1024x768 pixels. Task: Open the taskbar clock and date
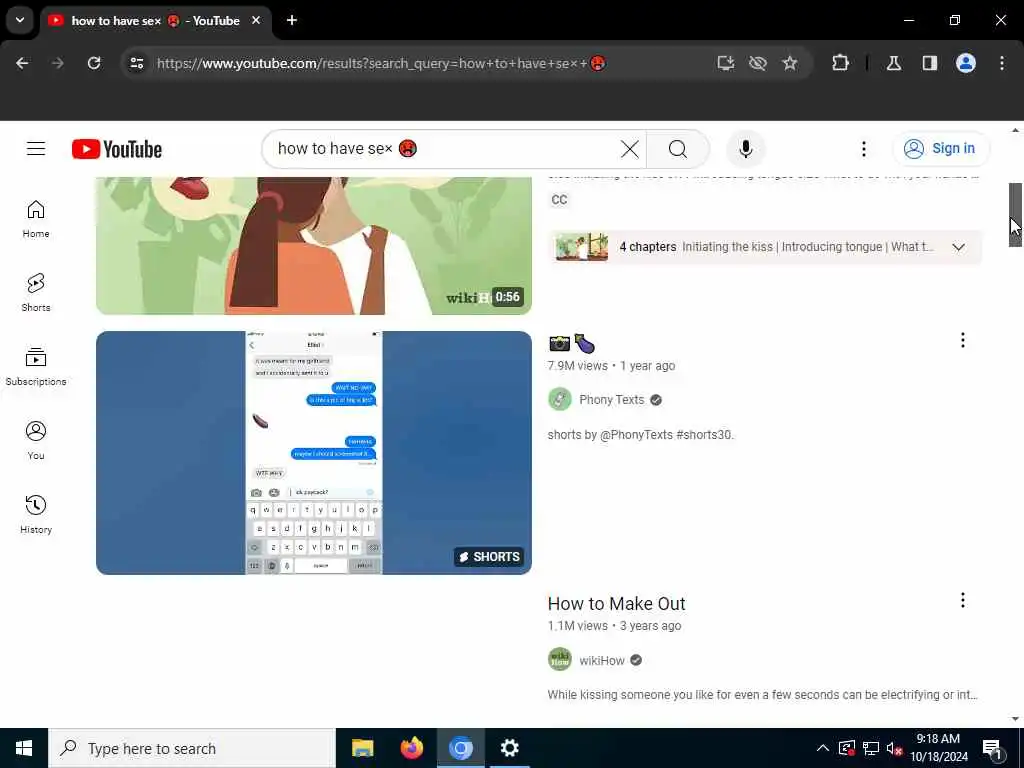click(938, 748)
